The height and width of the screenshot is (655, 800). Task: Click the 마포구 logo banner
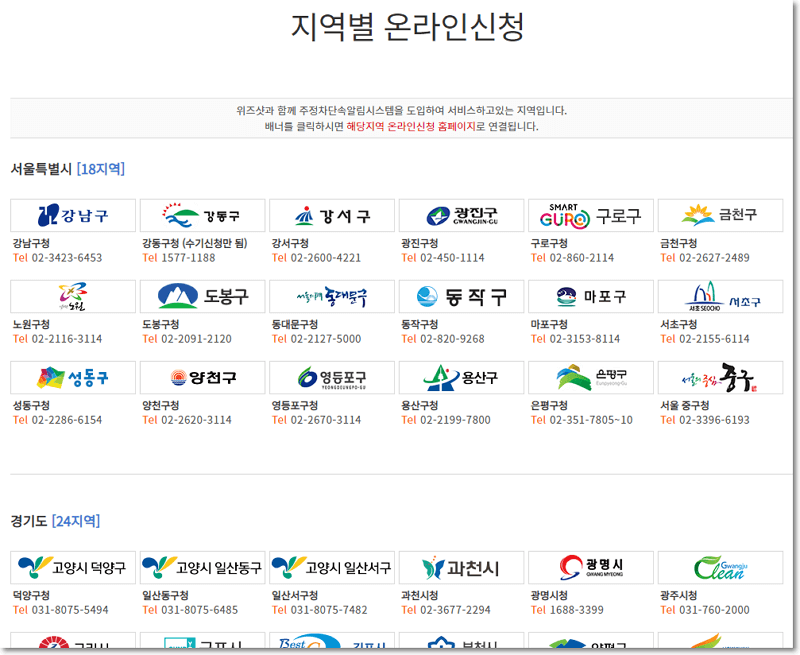tap(591, 297)
